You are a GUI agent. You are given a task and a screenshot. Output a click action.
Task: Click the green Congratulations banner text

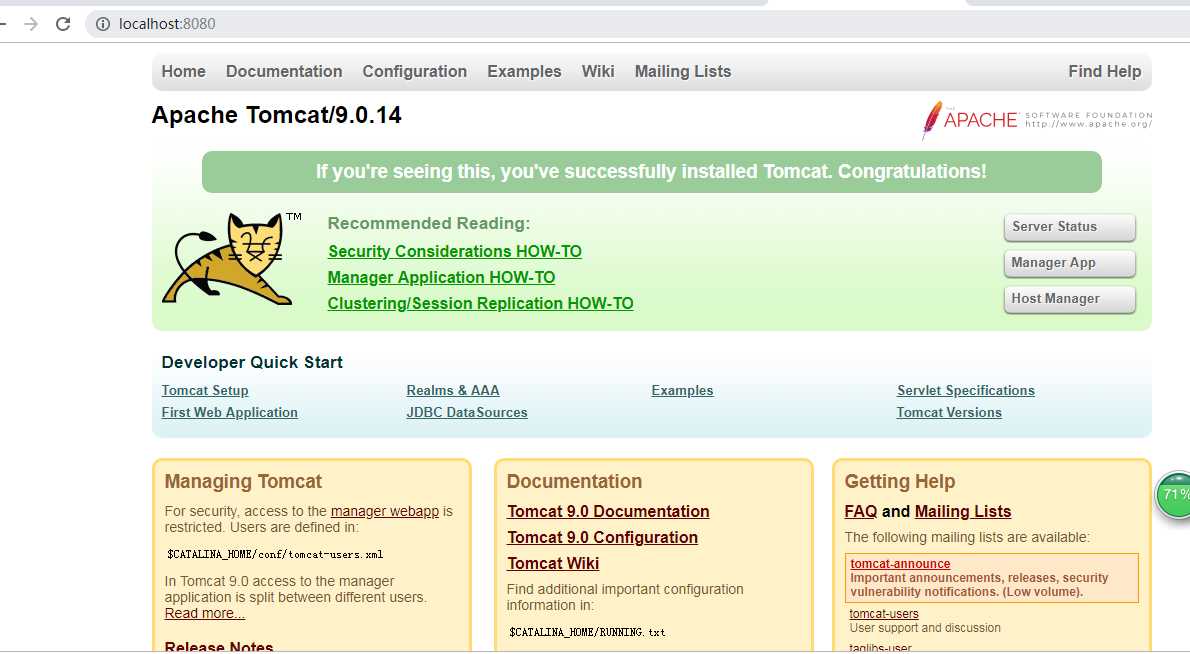tap(651, 171)
